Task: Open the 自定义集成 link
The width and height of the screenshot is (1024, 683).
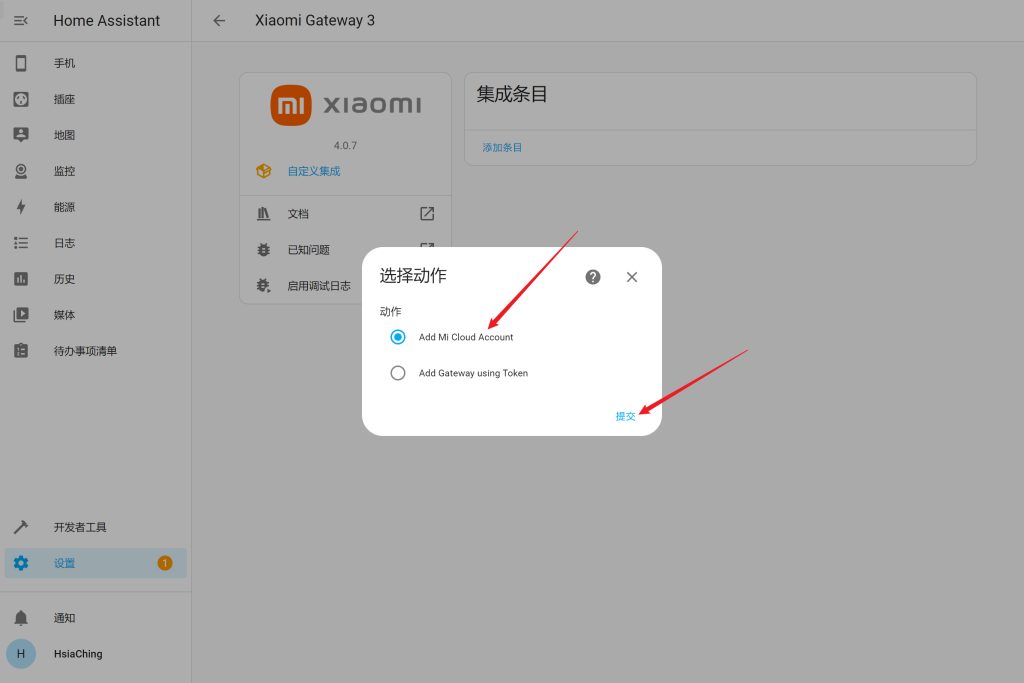Action: tap(314, 171)
